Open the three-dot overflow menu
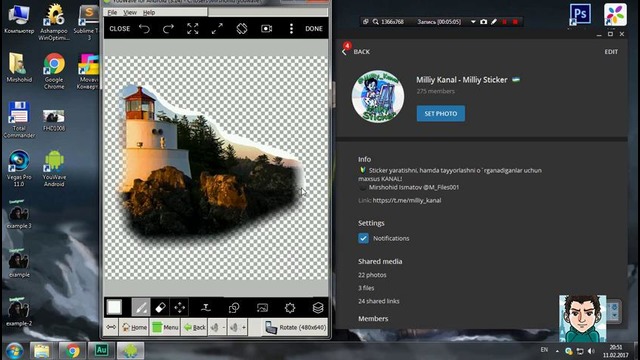The image size is (640, 360). [291, 29]
